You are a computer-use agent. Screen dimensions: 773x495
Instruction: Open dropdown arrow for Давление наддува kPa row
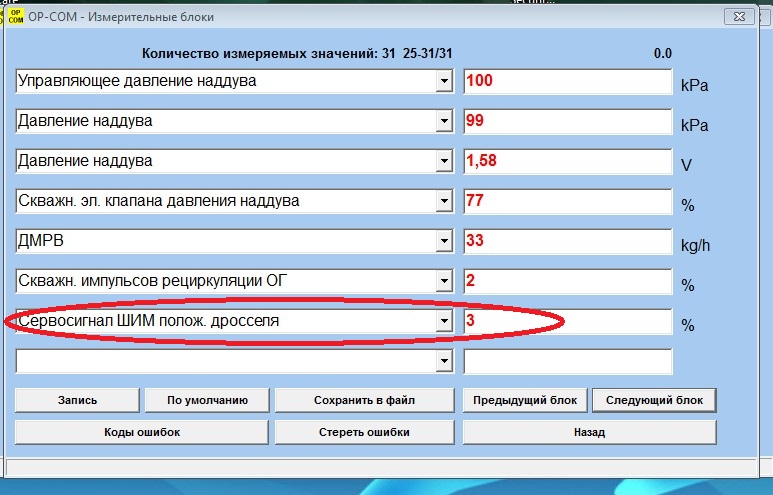tap(444, 121)
